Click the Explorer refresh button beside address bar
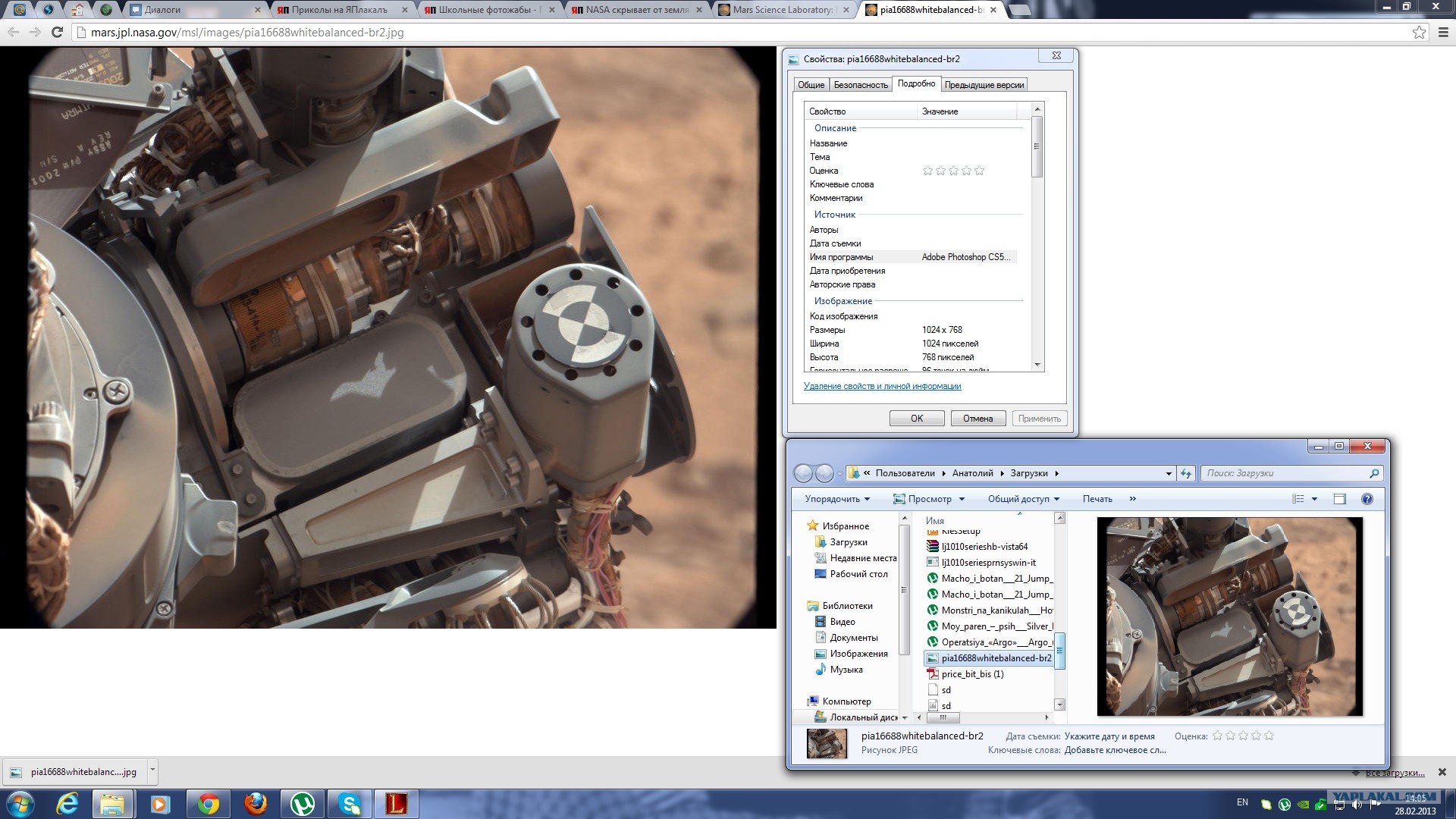This screenshot has height=819, width=1456. coord(1186,473)
